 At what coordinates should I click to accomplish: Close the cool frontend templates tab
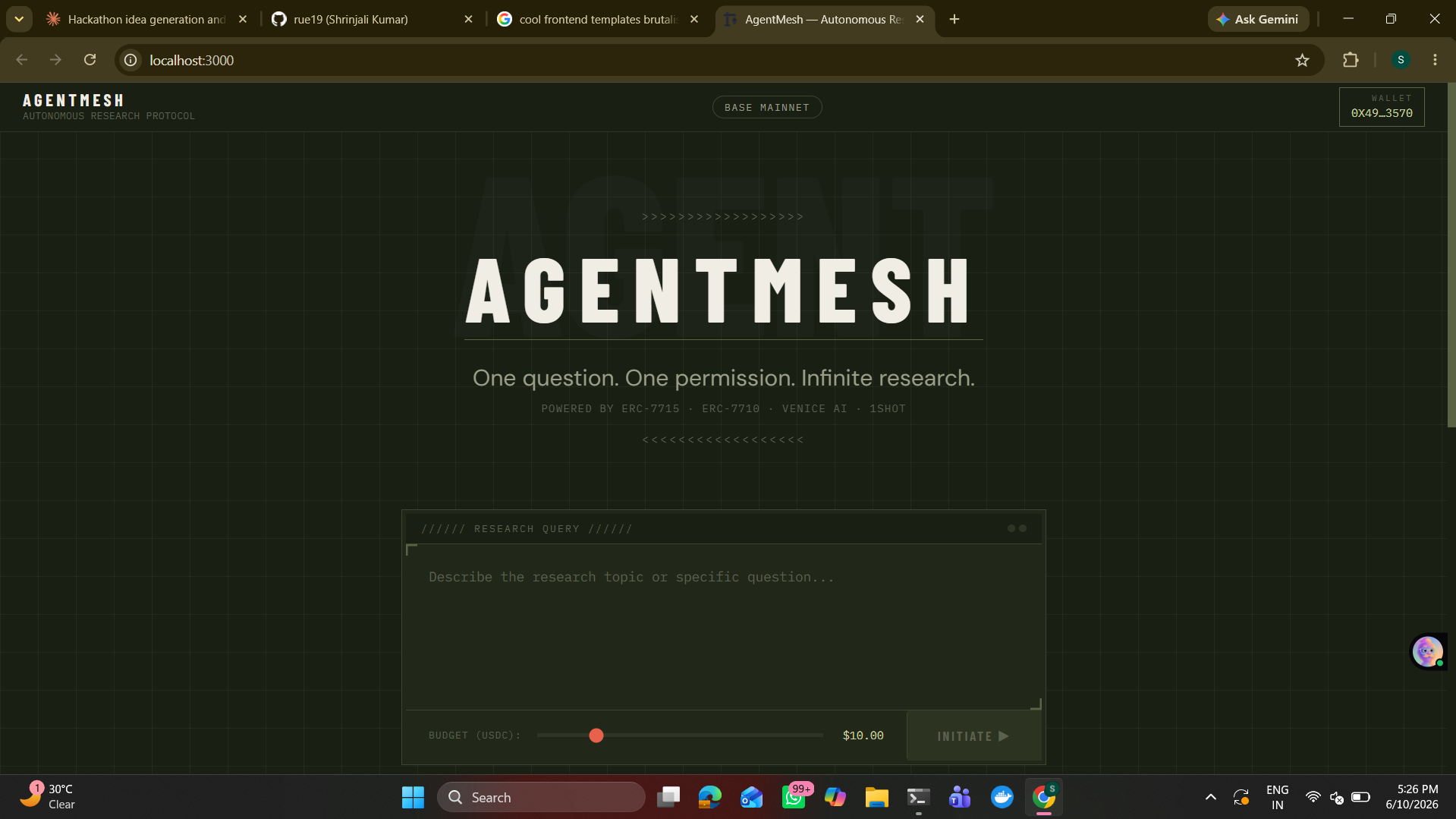(694, 19)
